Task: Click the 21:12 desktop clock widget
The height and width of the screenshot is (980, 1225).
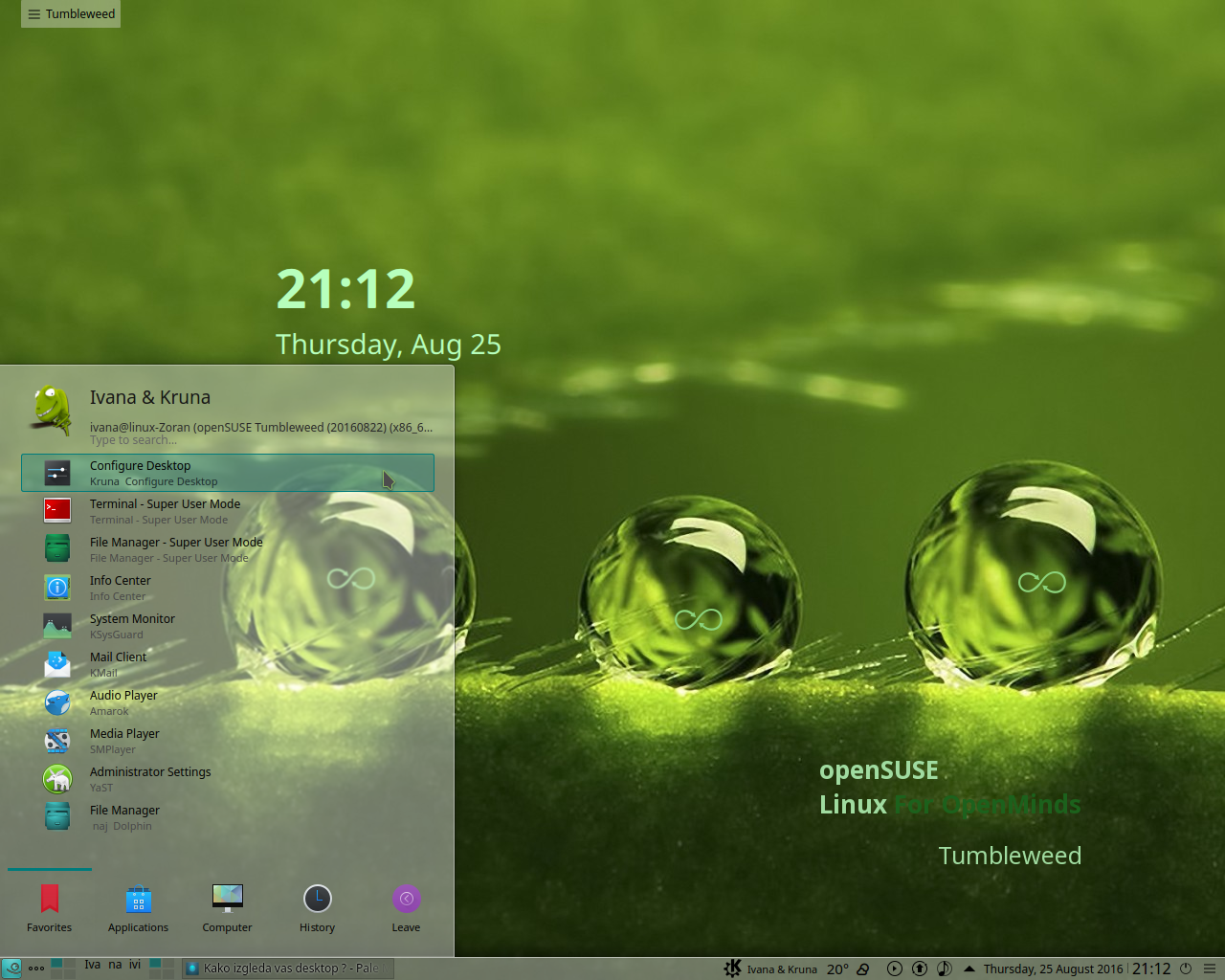Action: tap(345, 289)
